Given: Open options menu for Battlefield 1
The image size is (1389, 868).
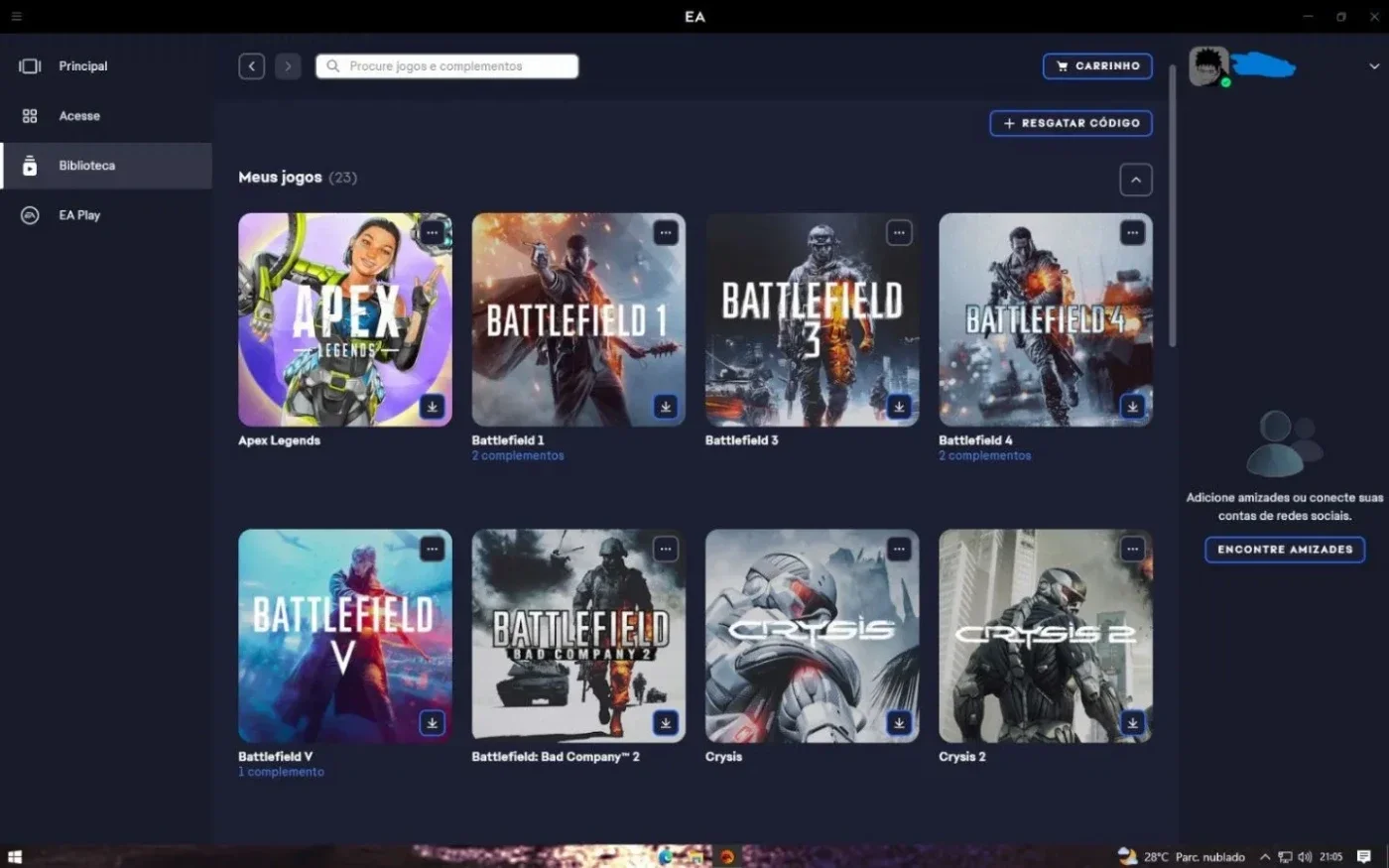Looking at the screenshot, I should click(666, 233).
